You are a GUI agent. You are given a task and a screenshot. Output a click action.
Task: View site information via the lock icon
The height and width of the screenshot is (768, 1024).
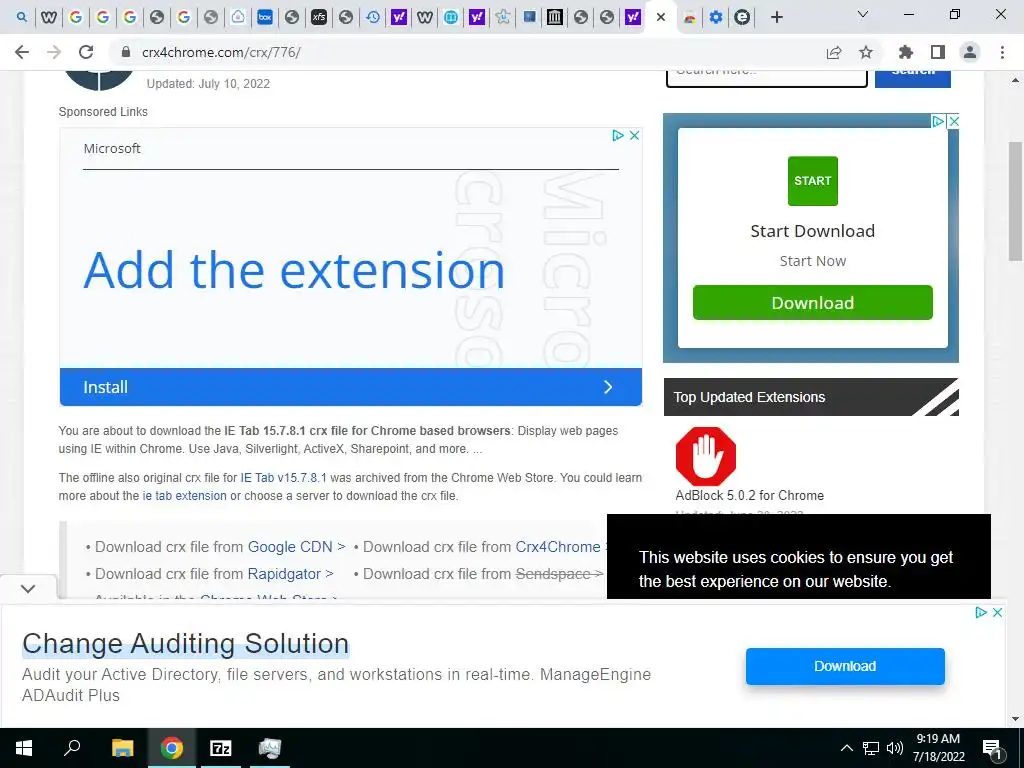[127, 52]
